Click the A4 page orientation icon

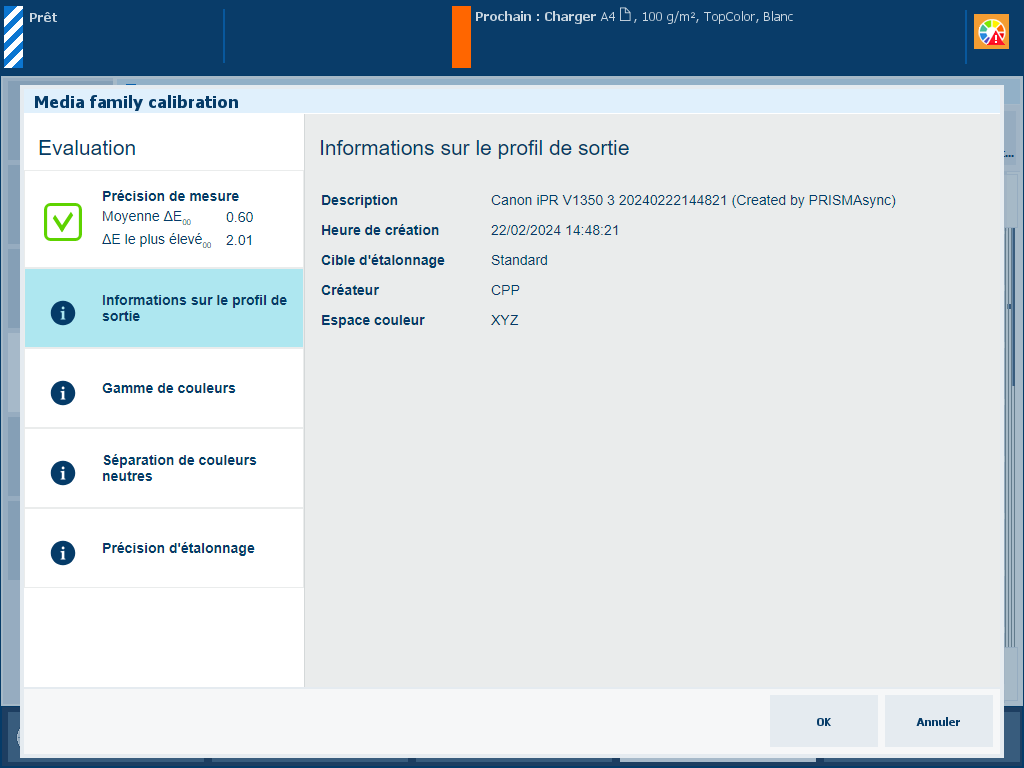pyautogui.click(x=625, y=16)
